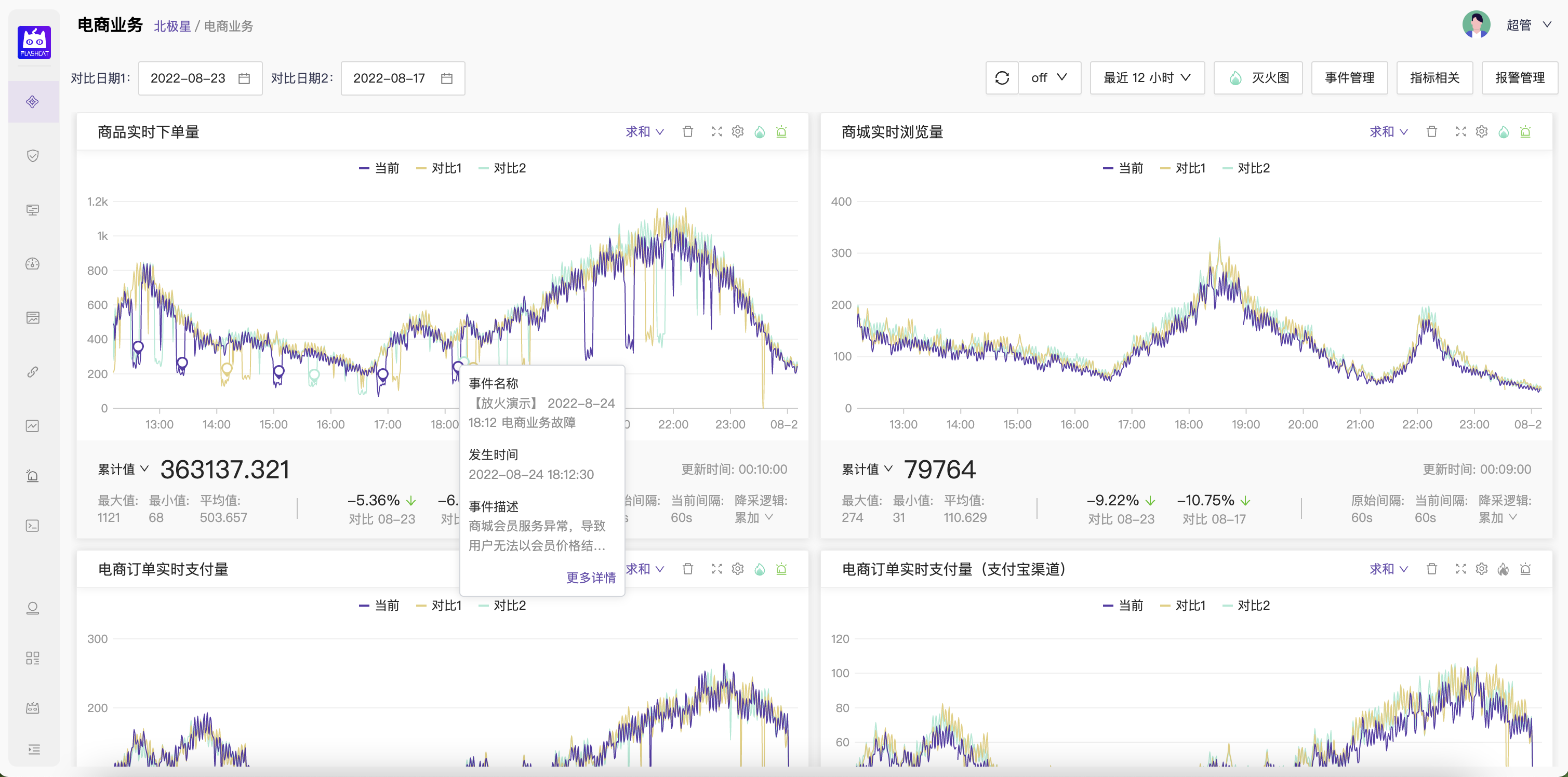The image size is (1568, 777).
Task: Click 更多详情 in the event popup
Action: coord(589,578)
